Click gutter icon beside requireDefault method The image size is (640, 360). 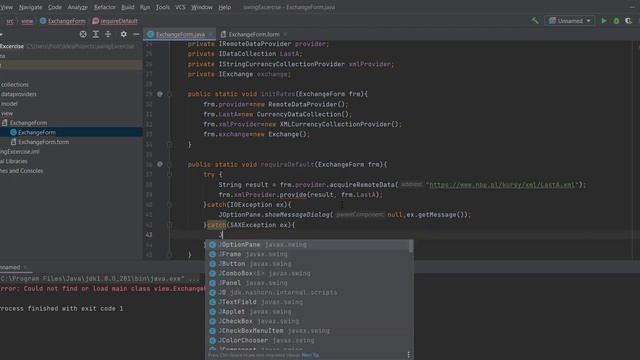pyautogui.click(x=160, y=164)
